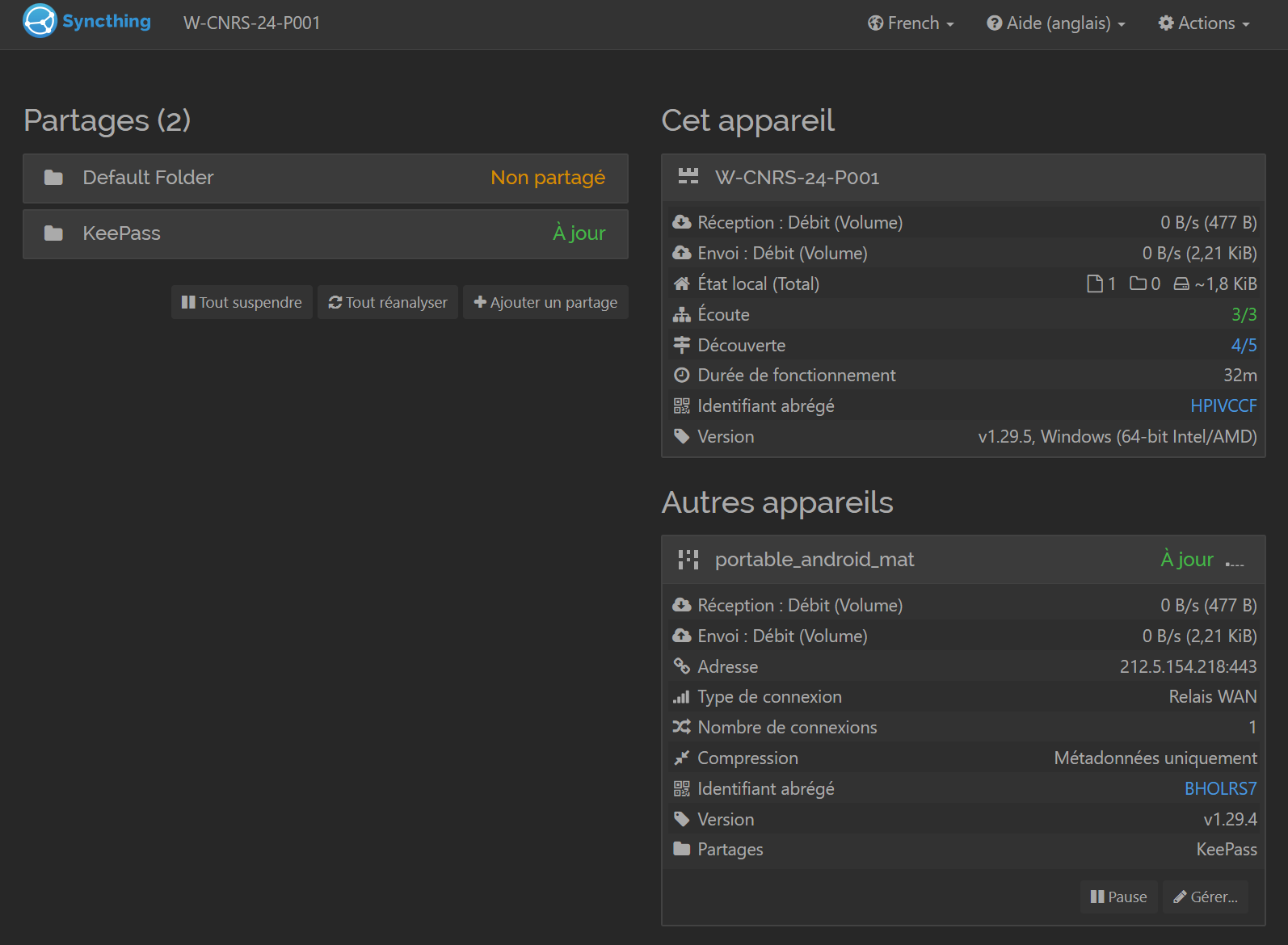Click the folder count icon in État local
Viewport: 1288px width, 945px height.
pos(1138,283)
